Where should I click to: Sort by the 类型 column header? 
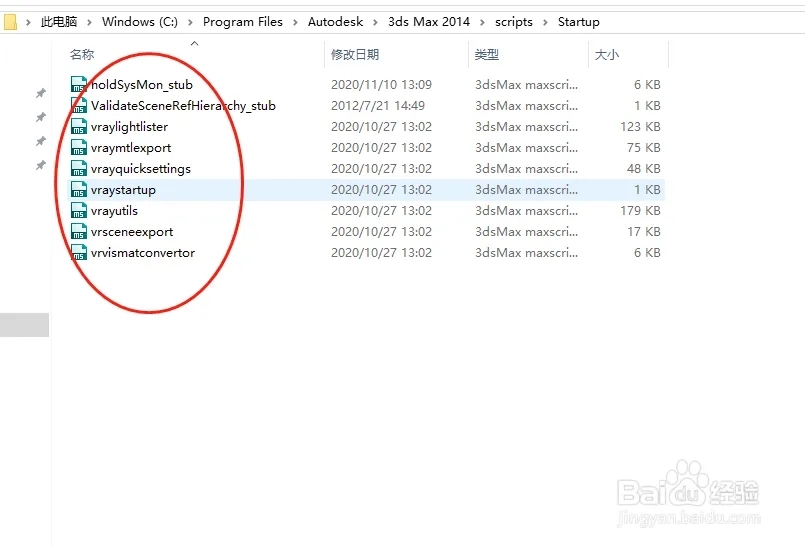coord(487,54)
